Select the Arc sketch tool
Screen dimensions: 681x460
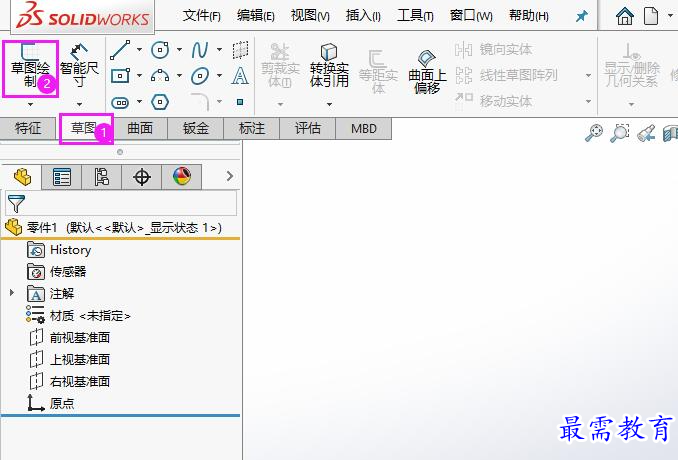pyautogui.click(x=160, y=76)
